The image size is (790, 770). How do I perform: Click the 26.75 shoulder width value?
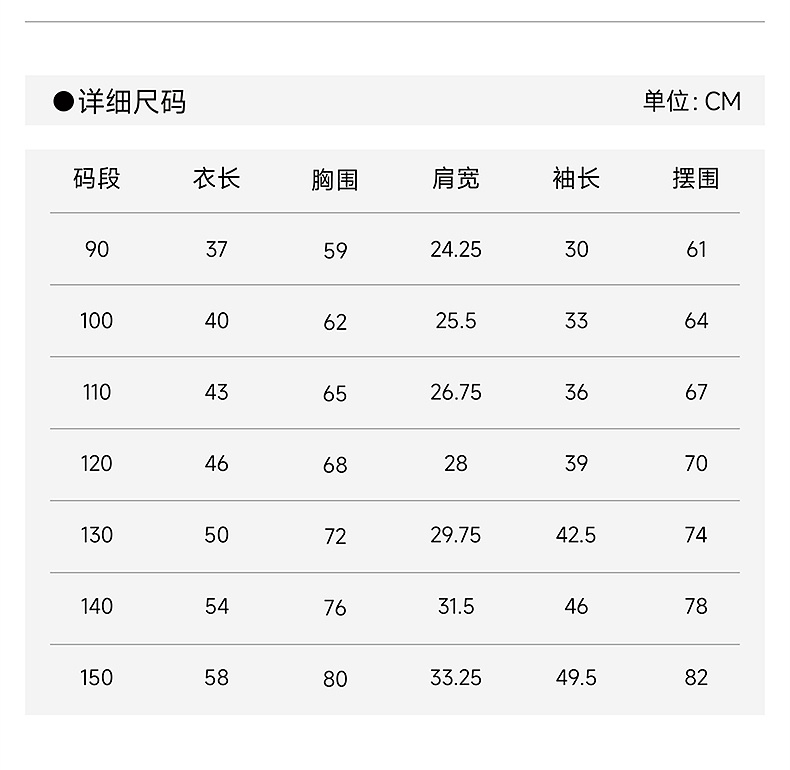[x=456, y=393]
